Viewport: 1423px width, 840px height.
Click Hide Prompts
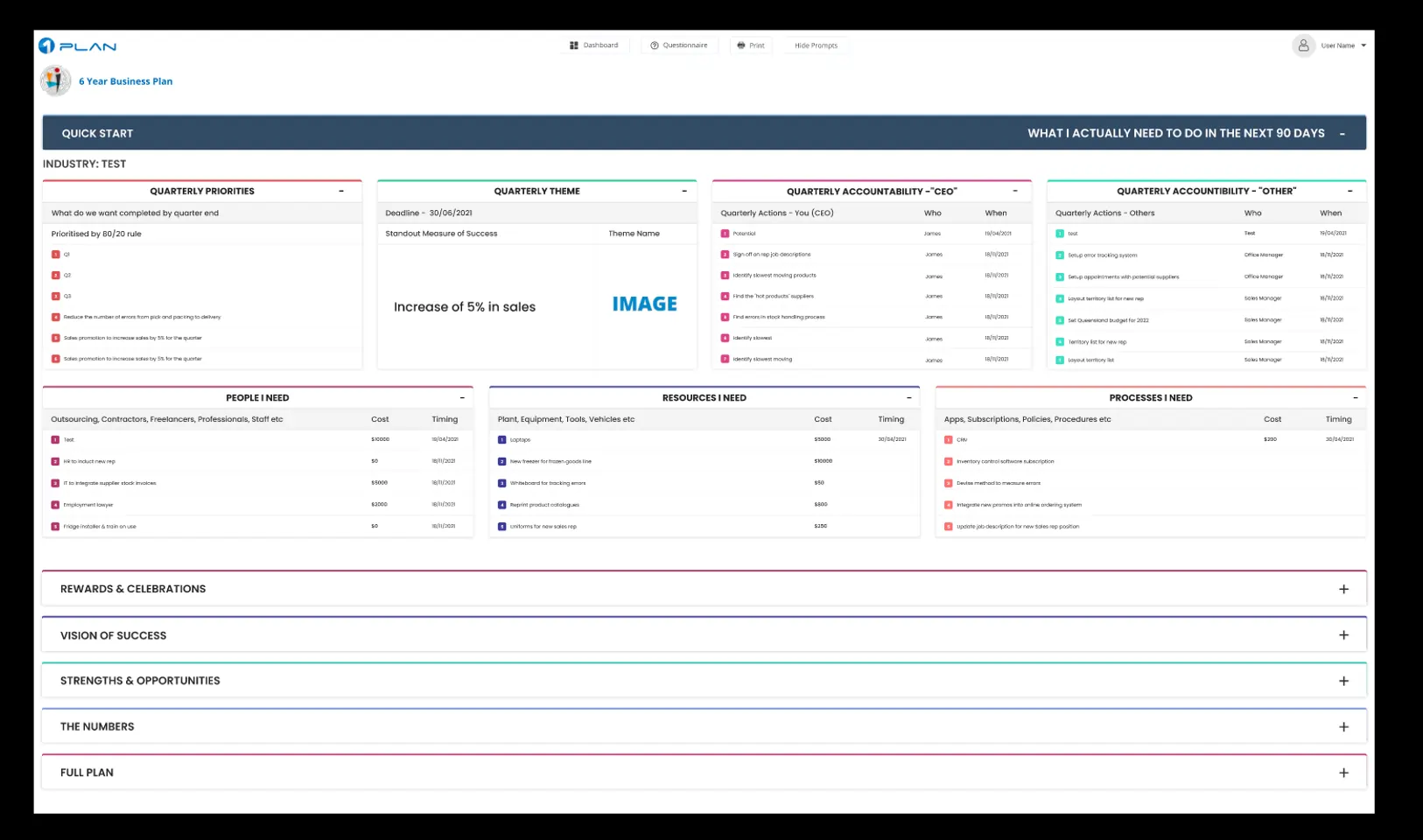(816, 45)
